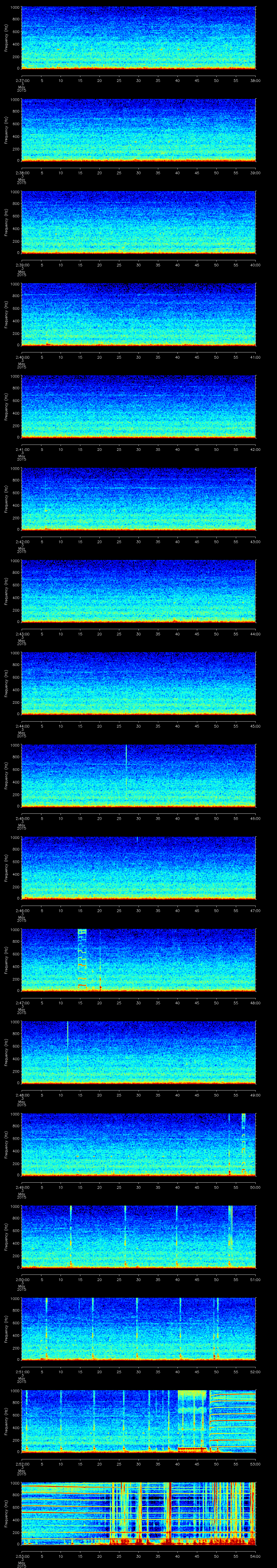Select the 43:00 end time label
The image size is (277, 1568).
255,542
